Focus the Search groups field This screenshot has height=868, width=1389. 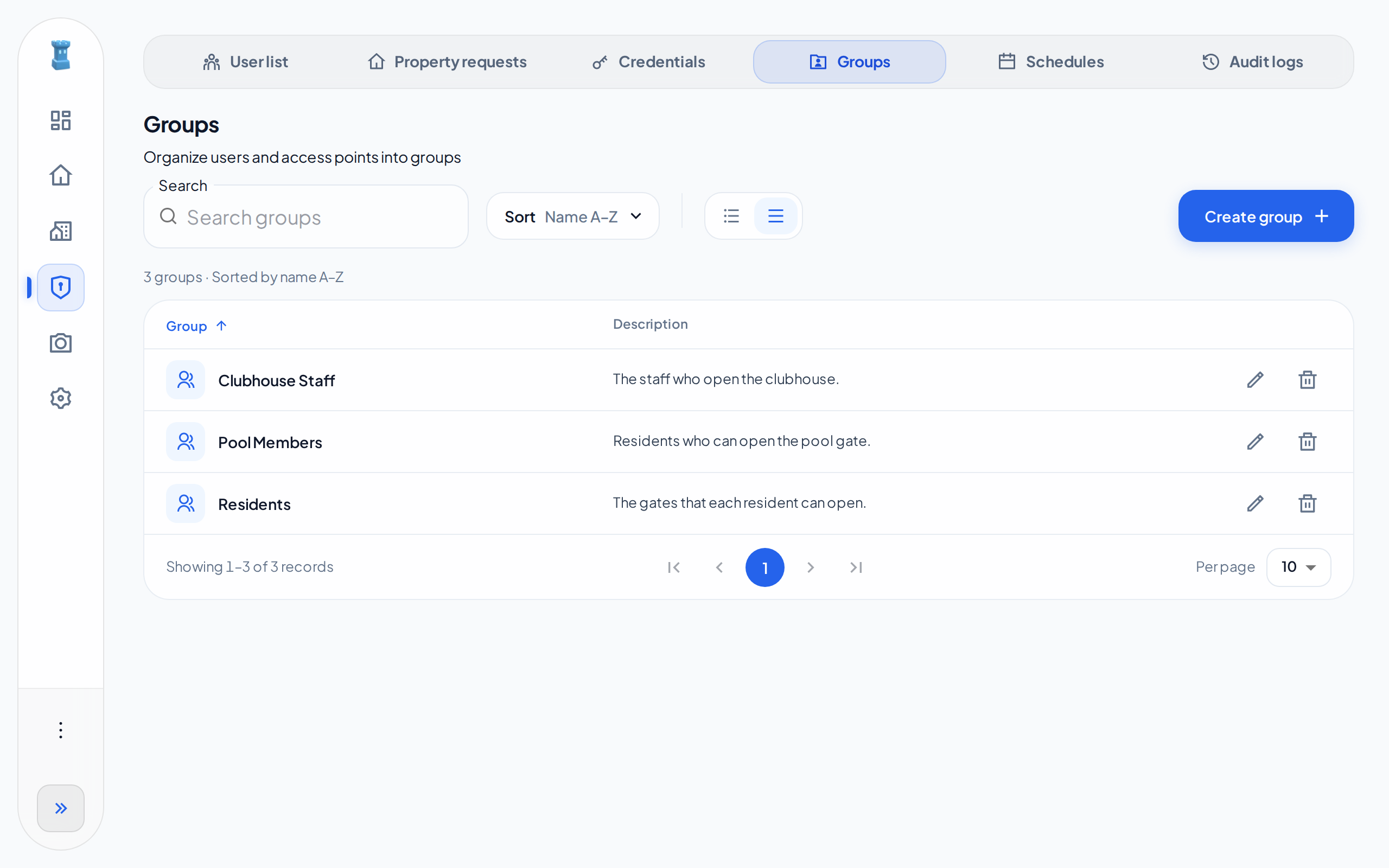306,217
